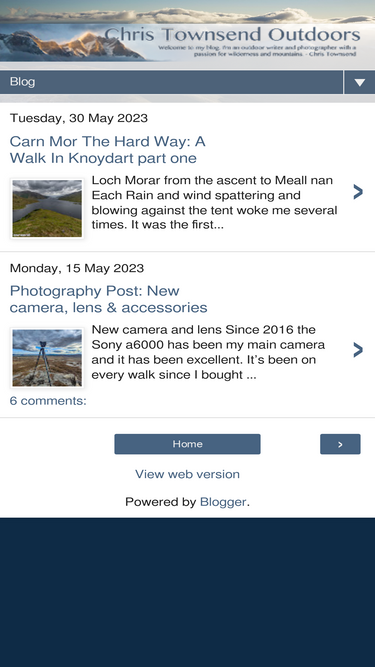Image resolution: width=375 pixels, height=667 pixels.
Task: Click the Monday, 15 May 2023 date heading
Action: (77, 268)
